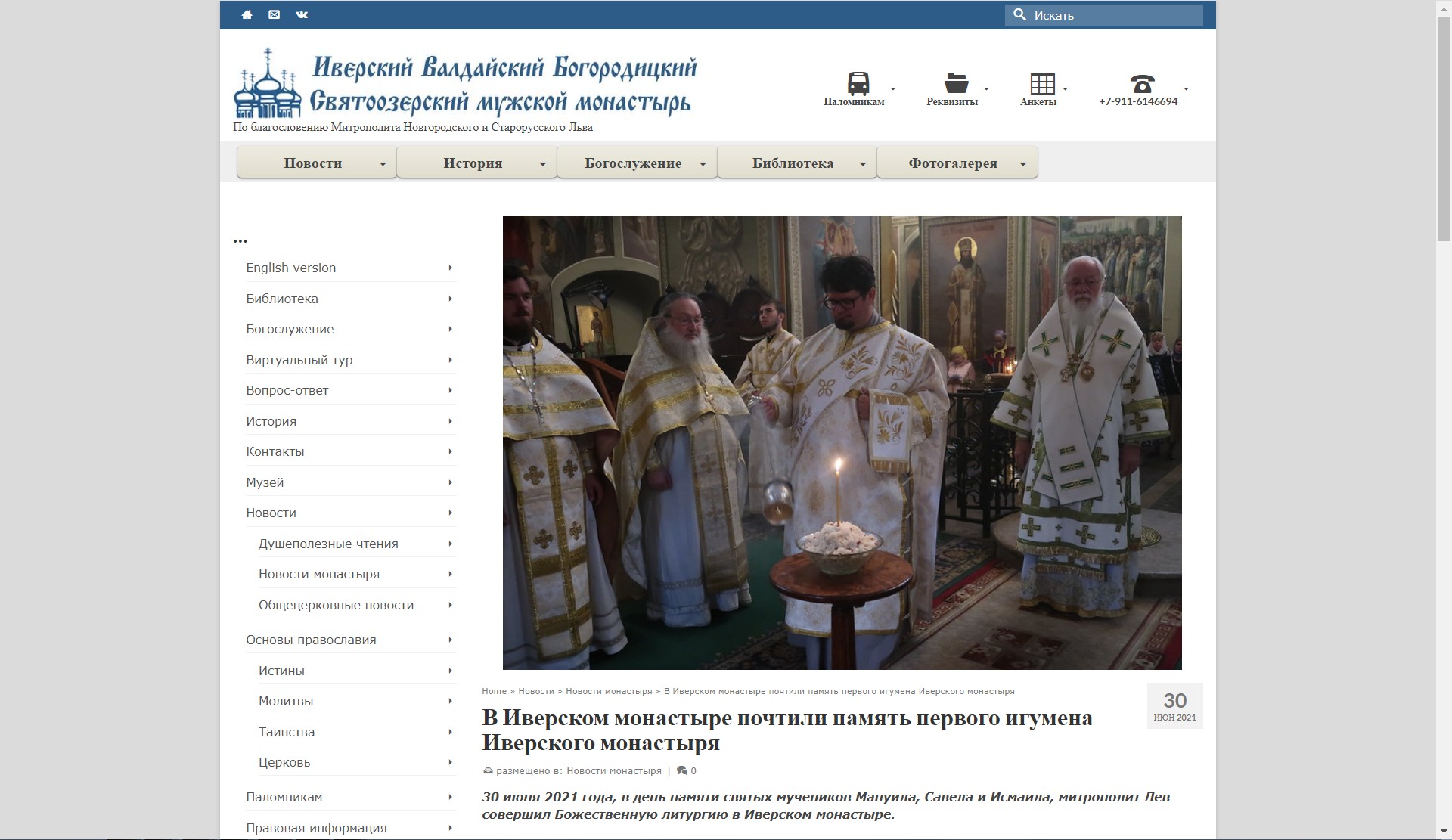The width and height of the screenshot is (1452, 840).
Task: Expand arrow on Богослужение menu tab
Action: (x=703, y=164)
